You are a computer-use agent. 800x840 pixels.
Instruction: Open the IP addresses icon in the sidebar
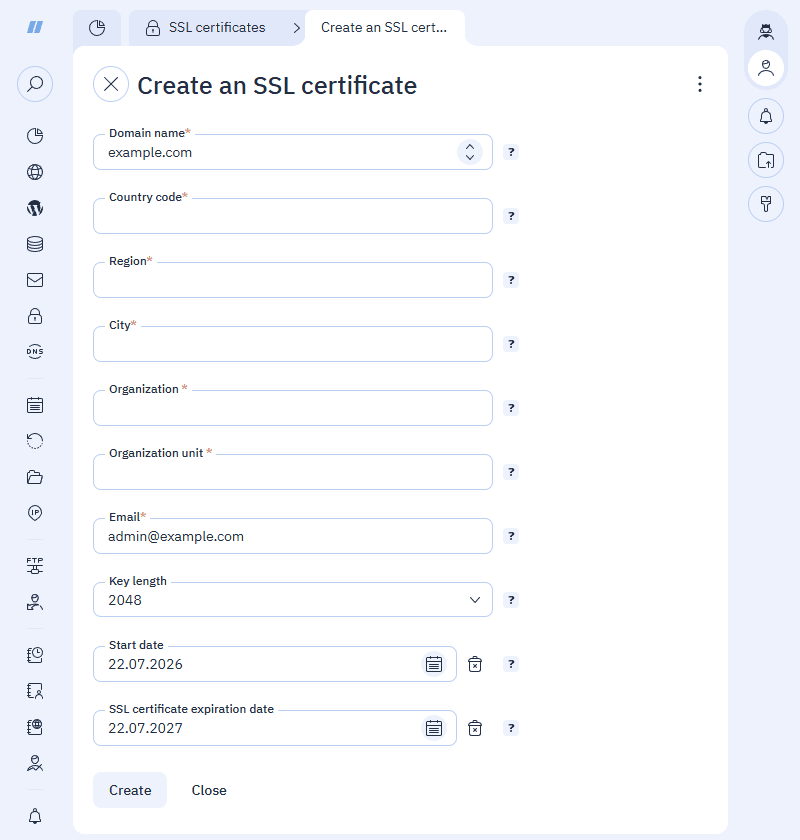[x=35, y=513]
